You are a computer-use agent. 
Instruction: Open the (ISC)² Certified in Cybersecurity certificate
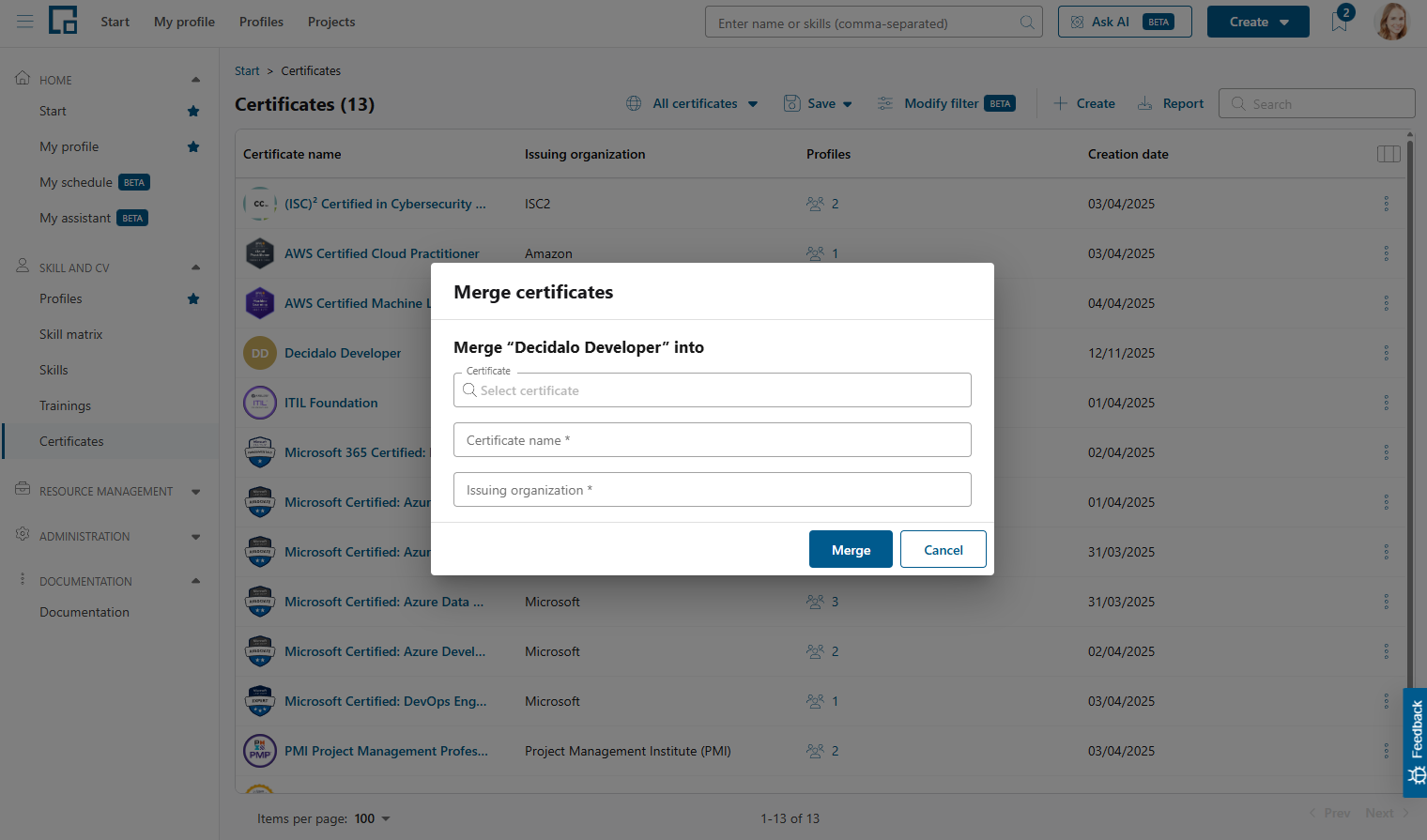coord(385,204)
